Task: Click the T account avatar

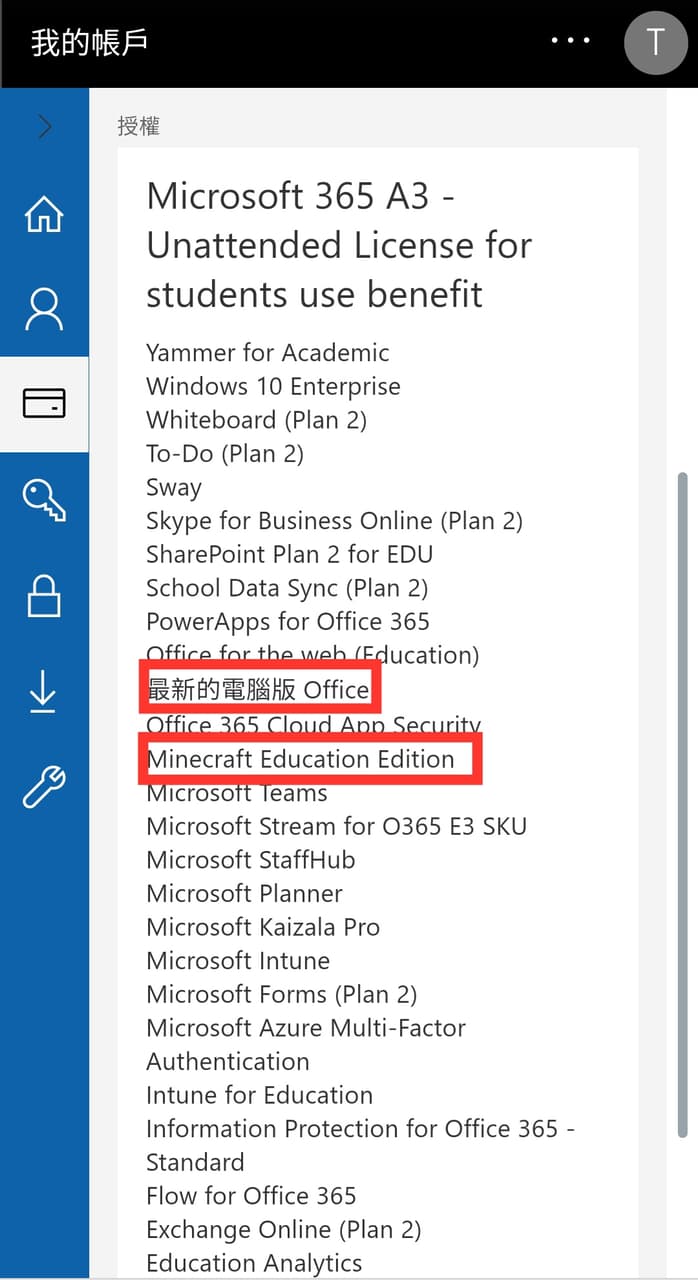Action: tap(656, 42)
